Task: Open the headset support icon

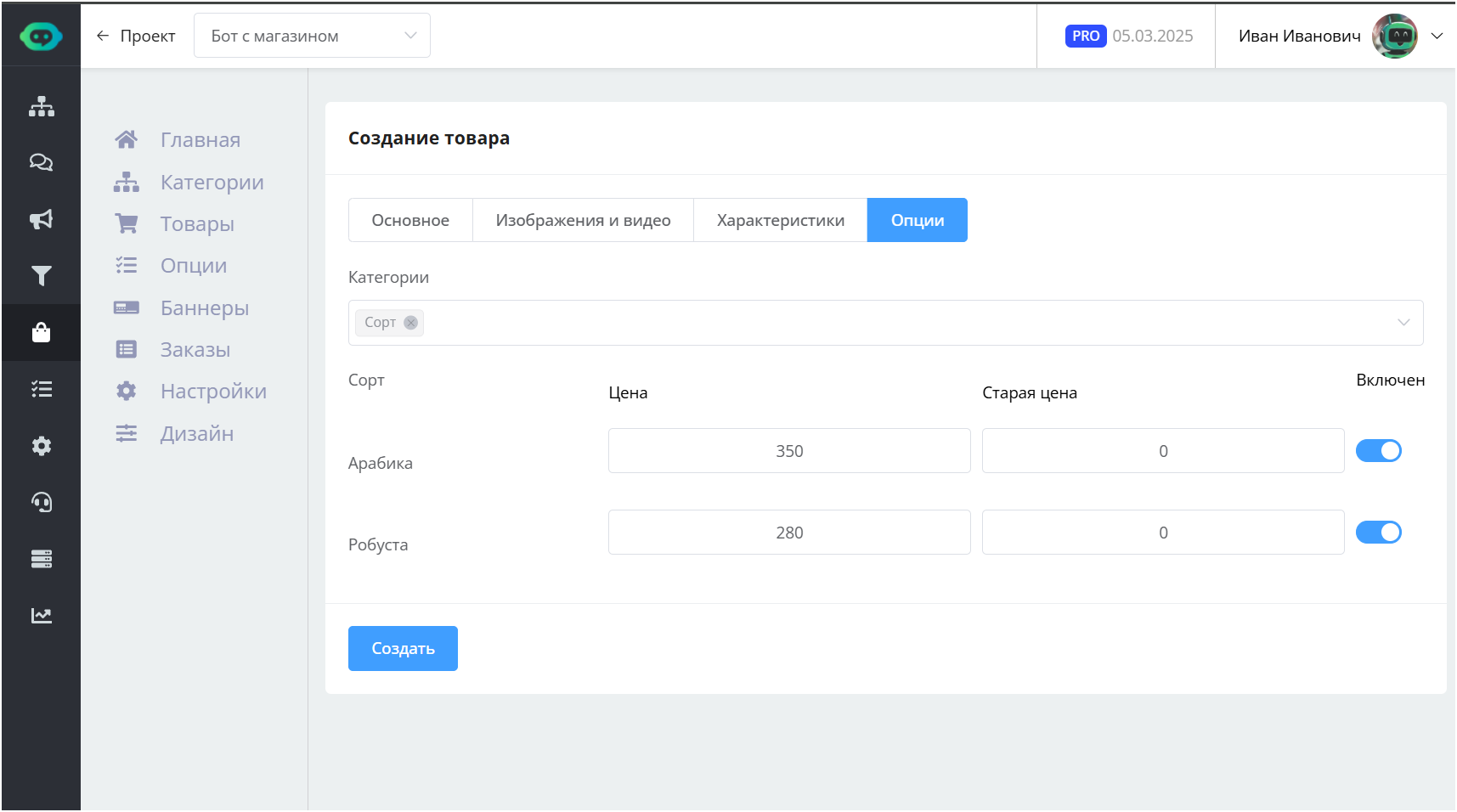Action: pyautogui.click(x=41, y=502)
